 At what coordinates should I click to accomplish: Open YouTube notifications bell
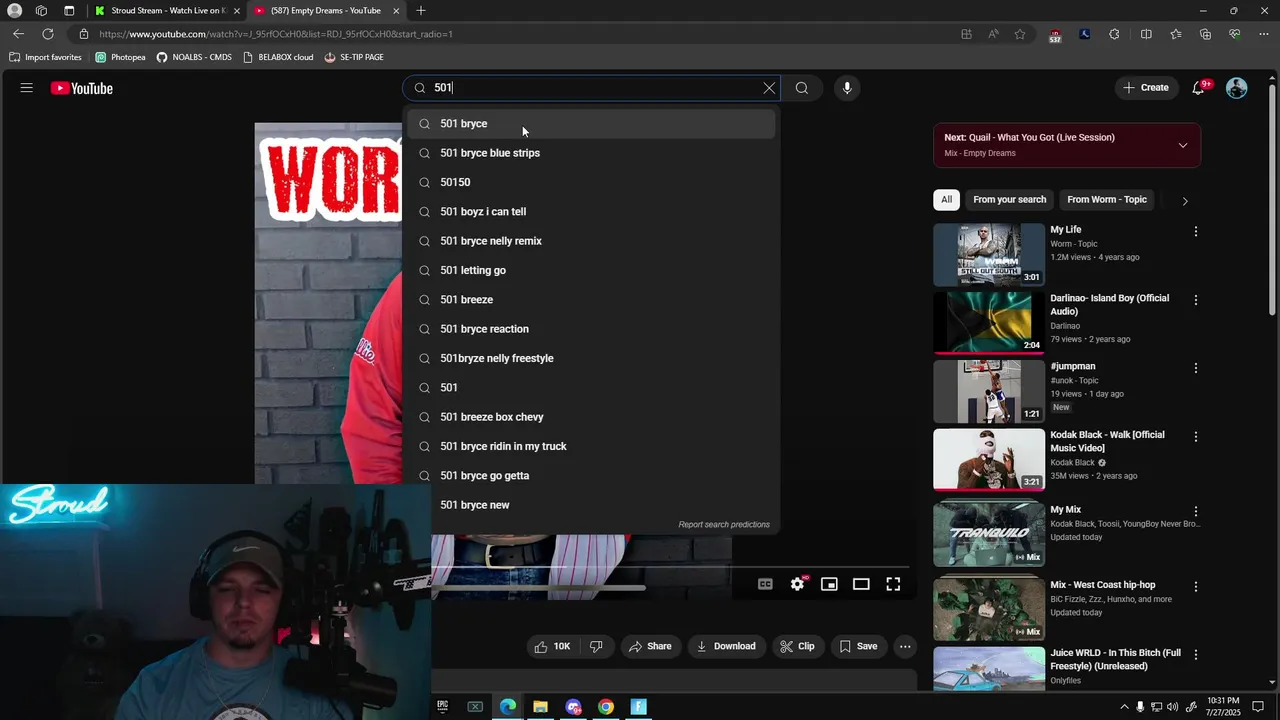tap(1199, 88)
